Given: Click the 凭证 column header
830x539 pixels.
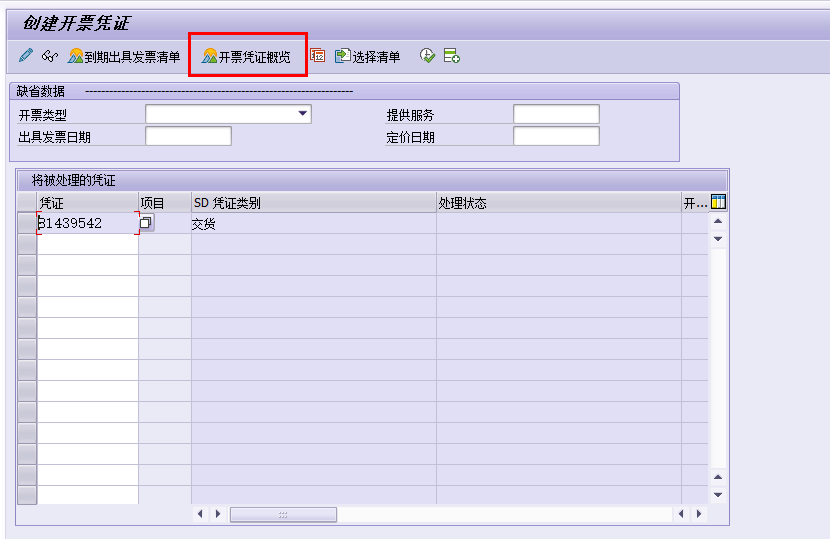Looking at the screenshot, I should tap(88, 203).
